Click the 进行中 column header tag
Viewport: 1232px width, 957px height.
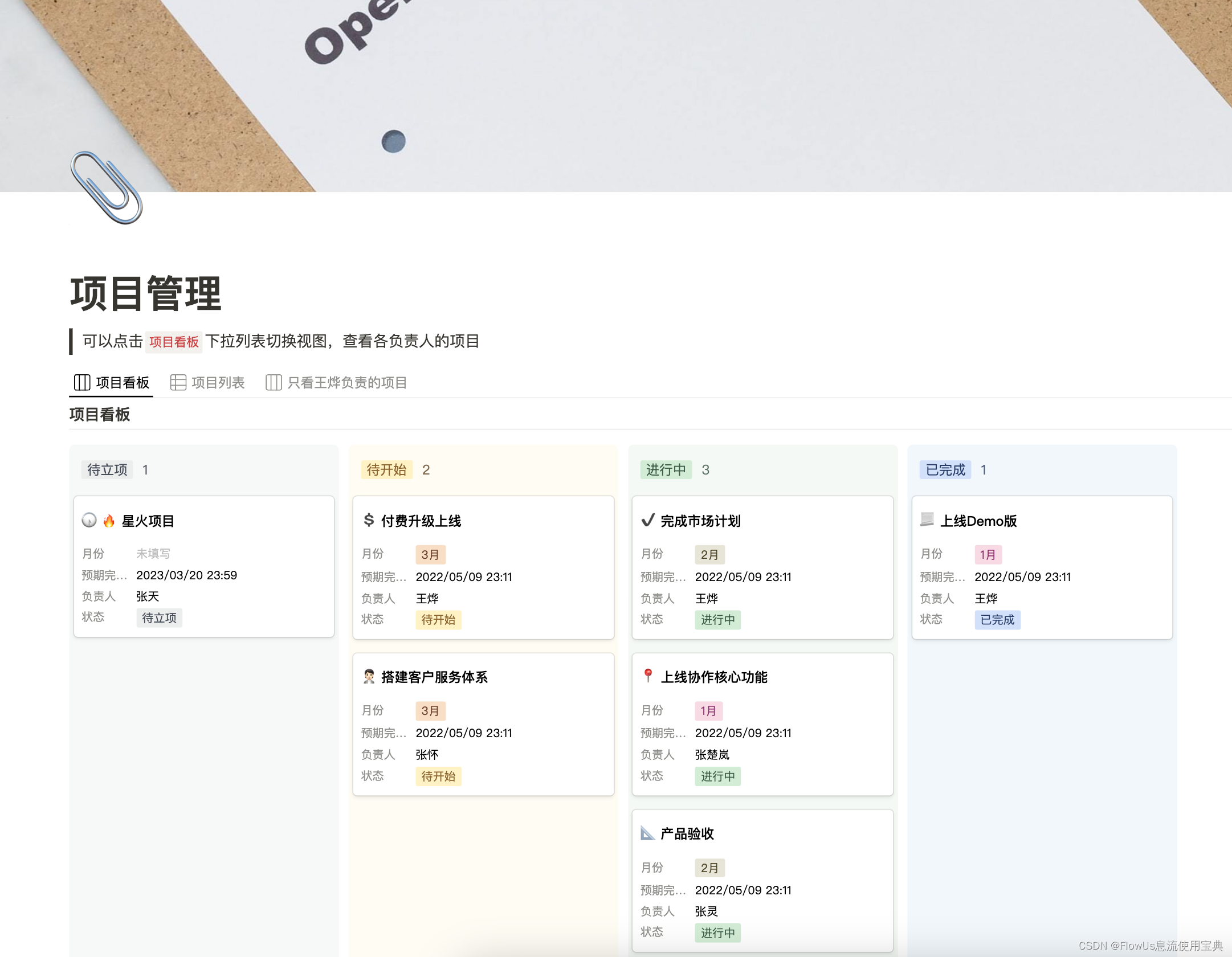click(666, 469)
